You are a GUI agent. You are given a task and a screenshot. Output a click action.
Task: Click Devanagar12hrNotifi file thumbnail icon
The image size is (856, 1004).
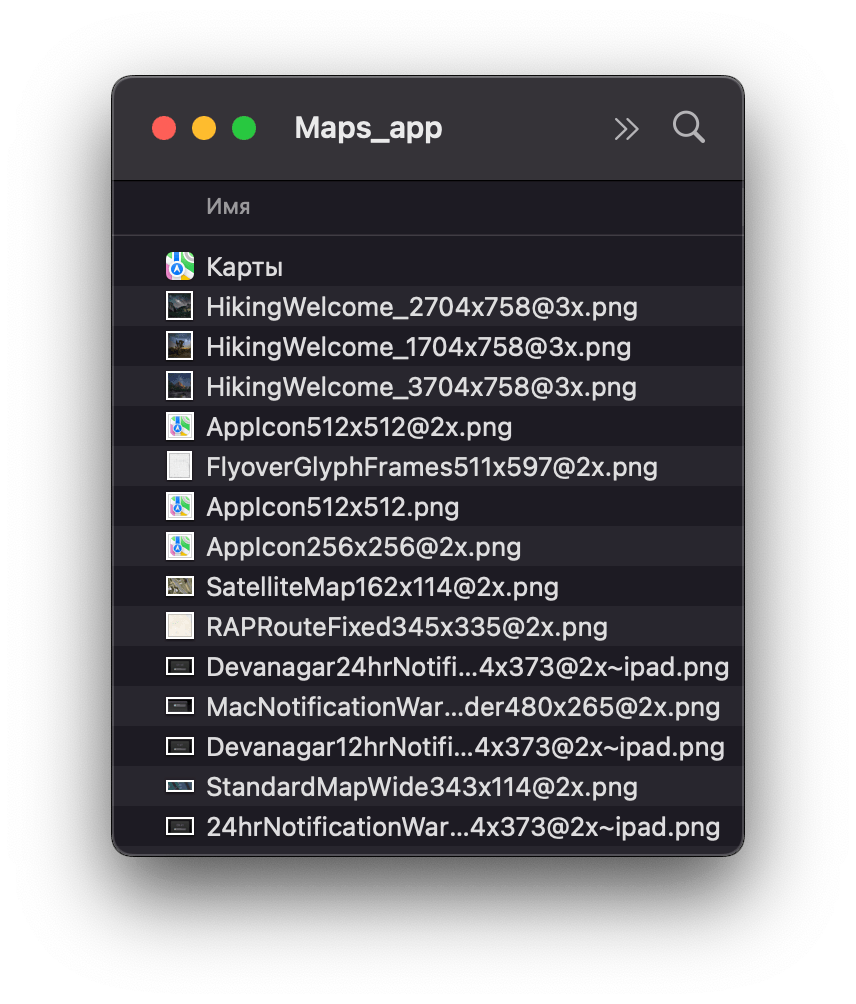click(180, 747)
